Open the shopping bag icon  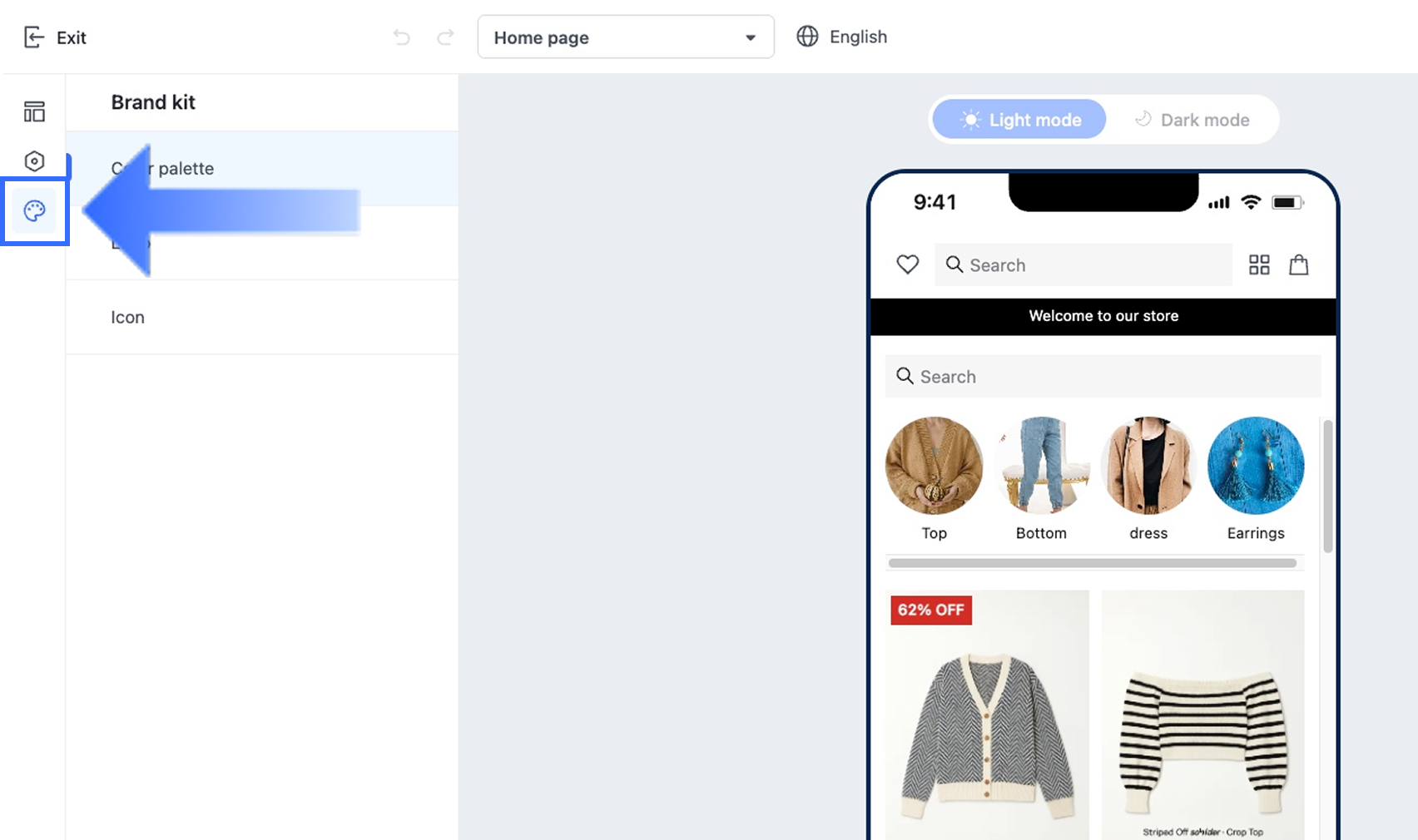1299,264
